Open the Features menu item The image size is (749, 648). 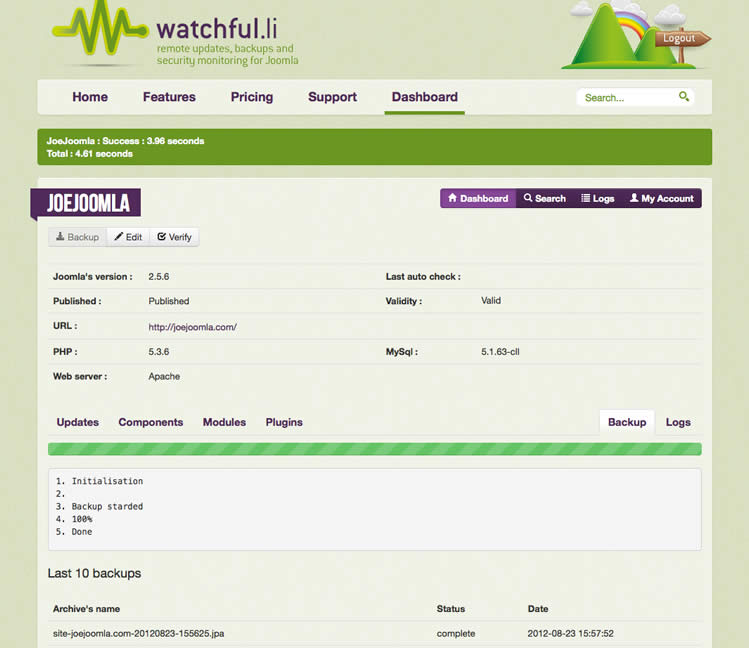(169, 97)
